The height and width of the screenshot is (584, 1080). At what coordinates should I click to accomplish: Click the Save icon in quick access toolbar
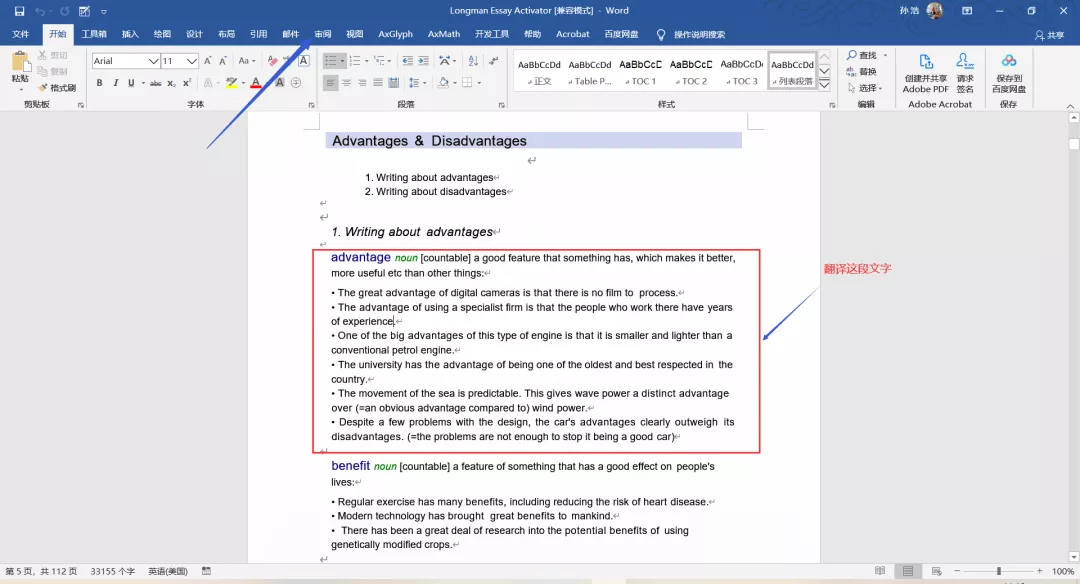pos(19,11)
